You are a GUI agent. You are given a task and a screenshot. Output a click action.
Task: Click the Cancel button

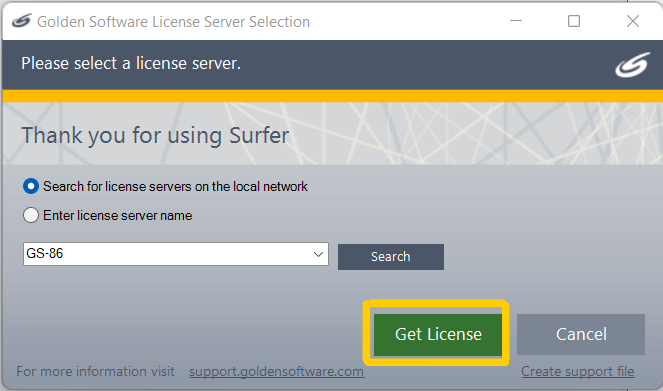(x=581, y=334)
